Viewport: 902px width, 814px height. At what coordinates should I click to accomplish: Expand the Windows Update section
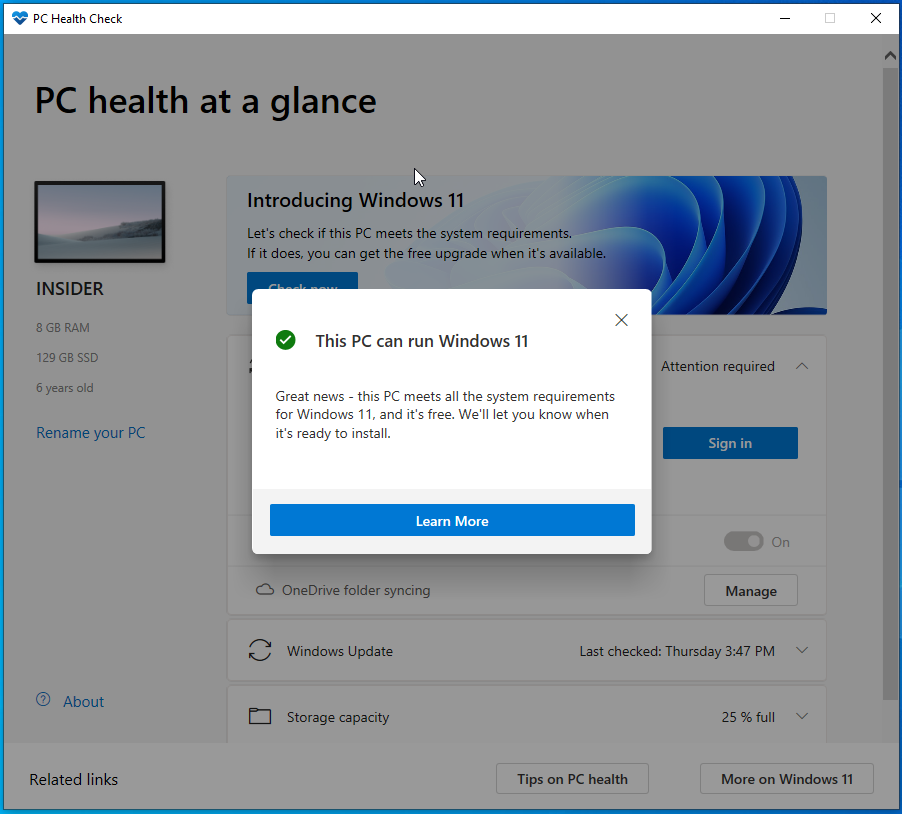802,650
